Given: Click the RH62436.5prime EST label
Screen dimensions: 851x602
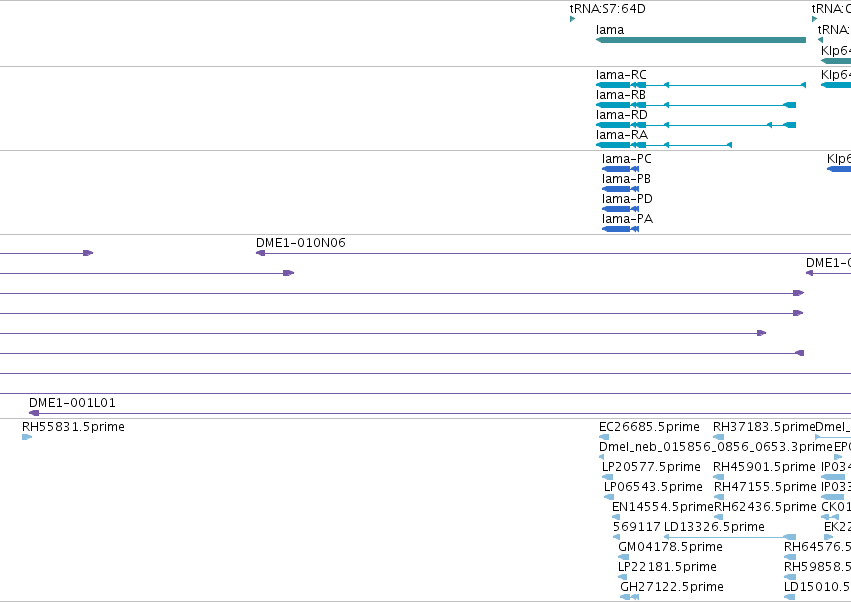Looking at the screenshot, I should 765,506.
